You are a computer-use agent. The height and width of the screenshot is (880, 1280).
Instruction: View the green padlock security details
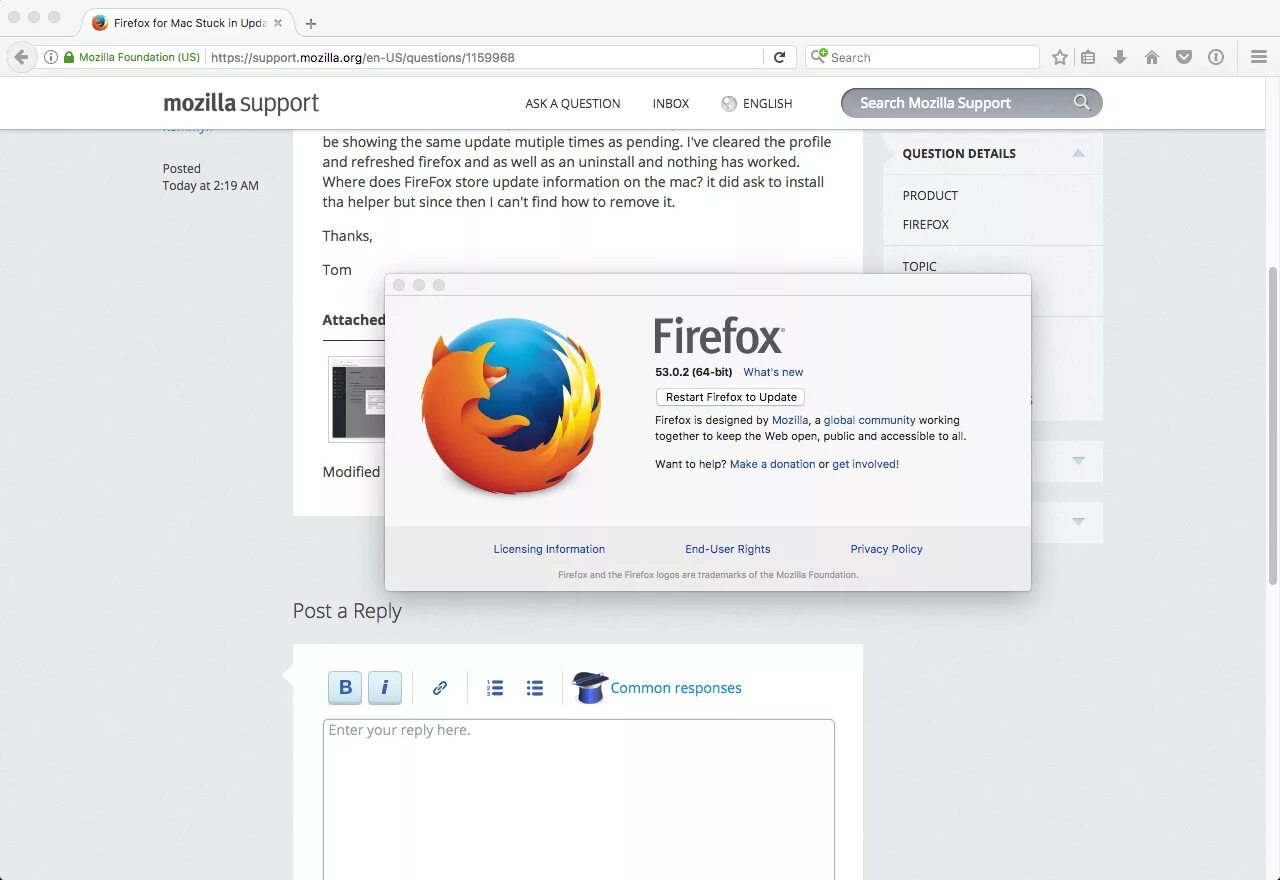pyautogui.click(x=69, y=57)
